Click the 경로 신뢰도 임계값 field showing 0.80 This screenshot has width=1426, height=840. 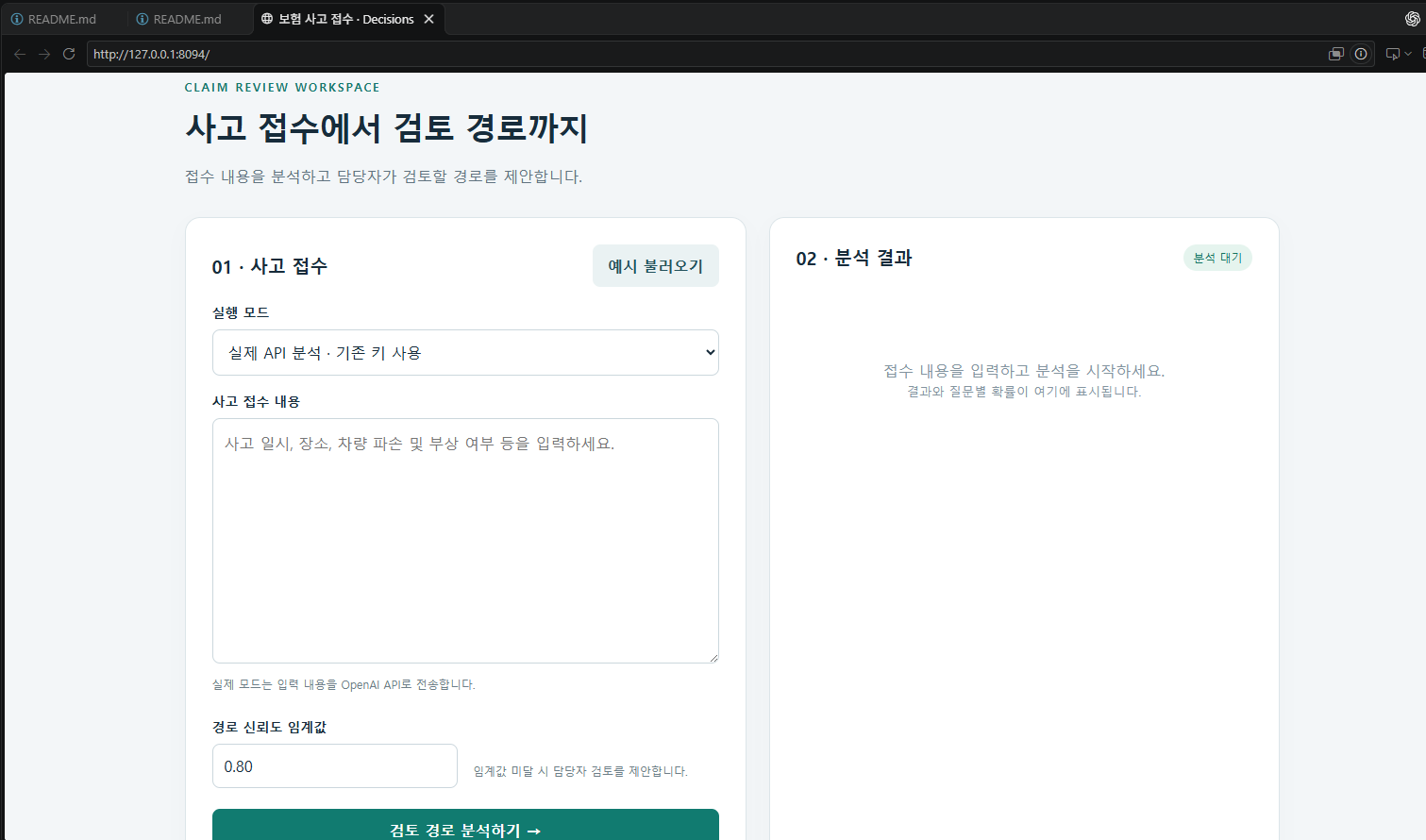tap(335, 766)
